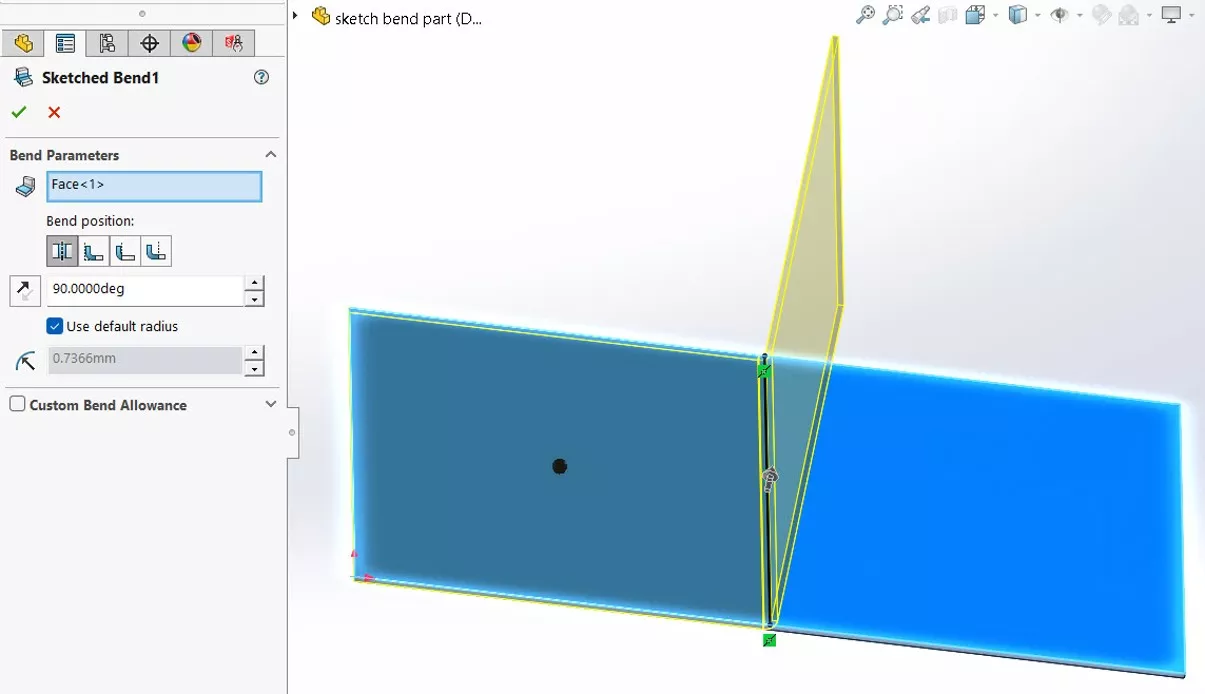Viewport: 1205px width, 694px height.
Task: Click the 90.0000deg bend angle field
Action: click(x=145, y=291)
